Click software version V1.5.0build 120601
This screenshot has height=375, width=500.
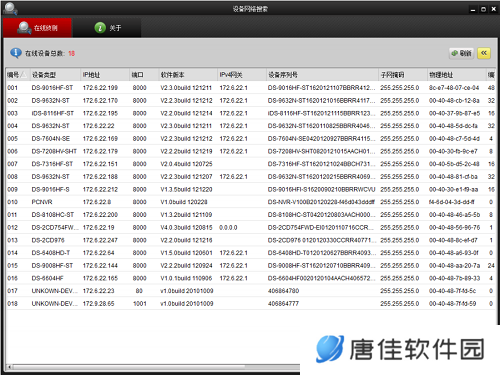[186, 253]
